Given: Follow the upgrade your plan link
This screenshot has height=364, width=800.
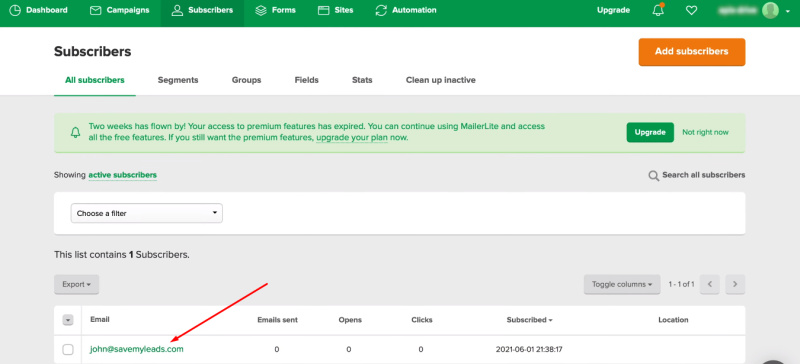Looking at the screenshot, I should [352, 138].
